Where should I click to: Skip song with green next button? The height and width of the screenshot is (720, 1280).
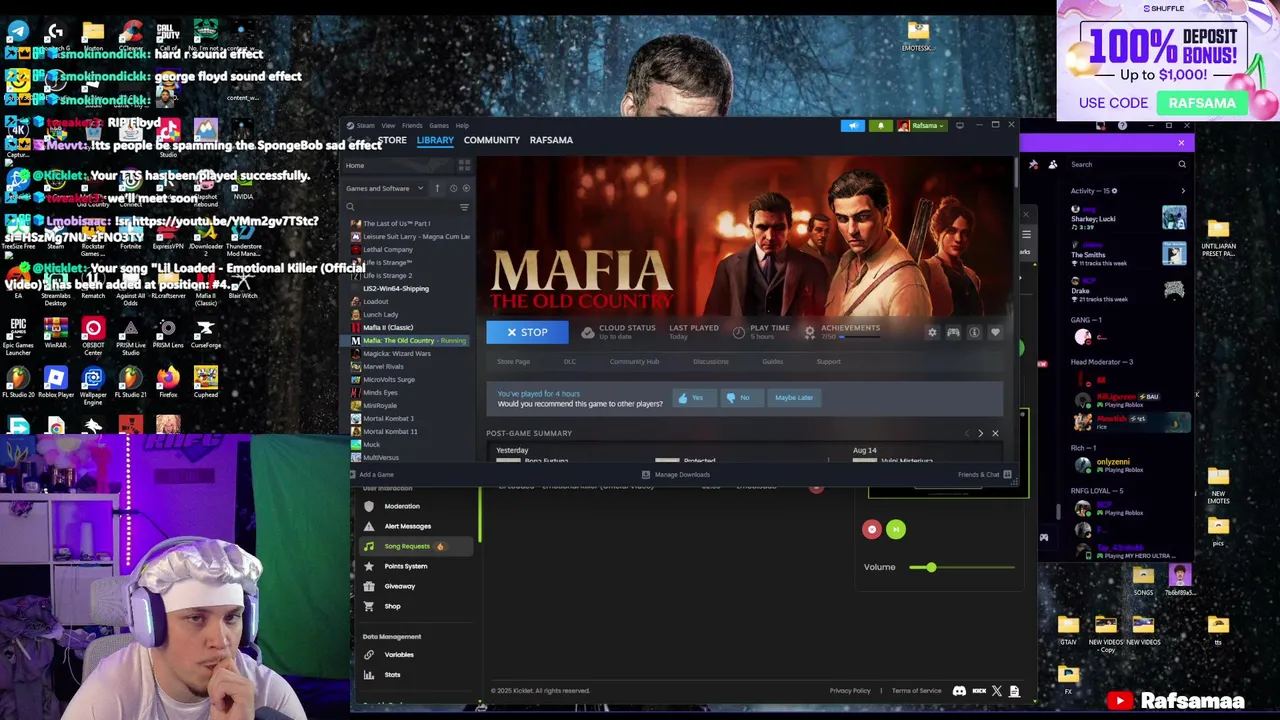896,530
